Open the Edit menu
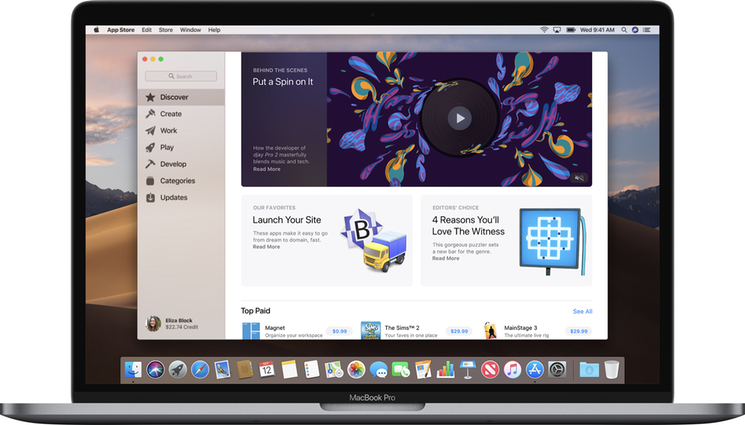The image size is (745, 425). click(147, 30)
